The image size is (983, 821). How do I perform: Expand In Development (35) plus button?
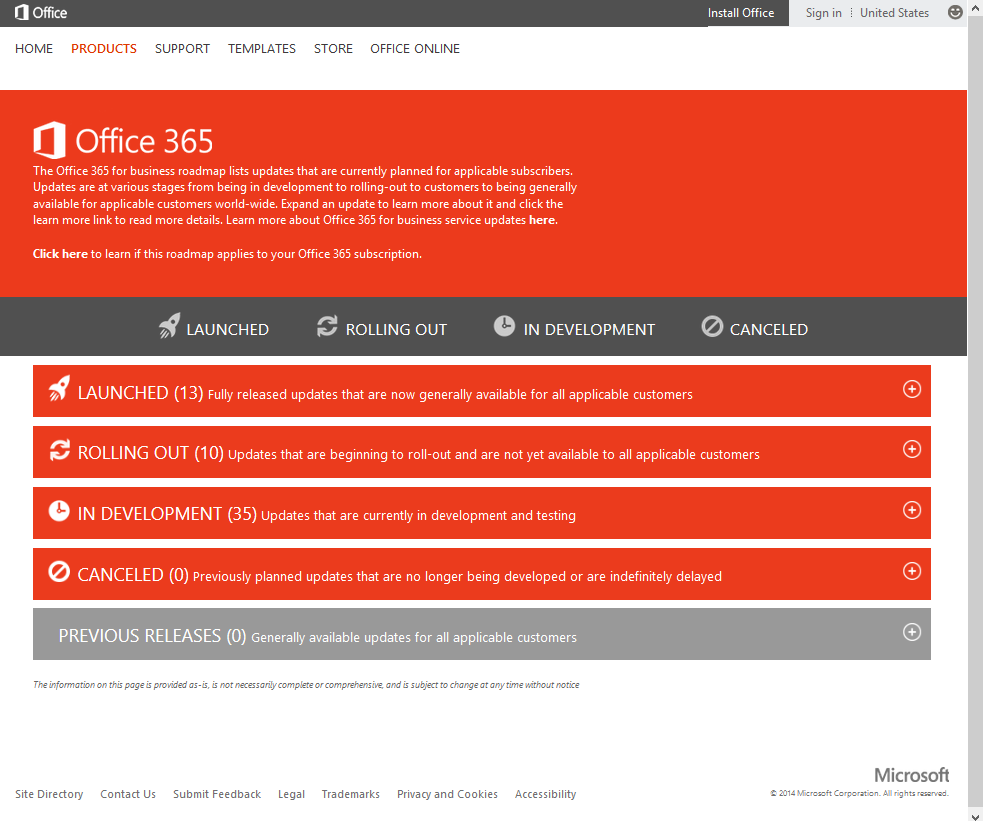click(x=912, y=510)
